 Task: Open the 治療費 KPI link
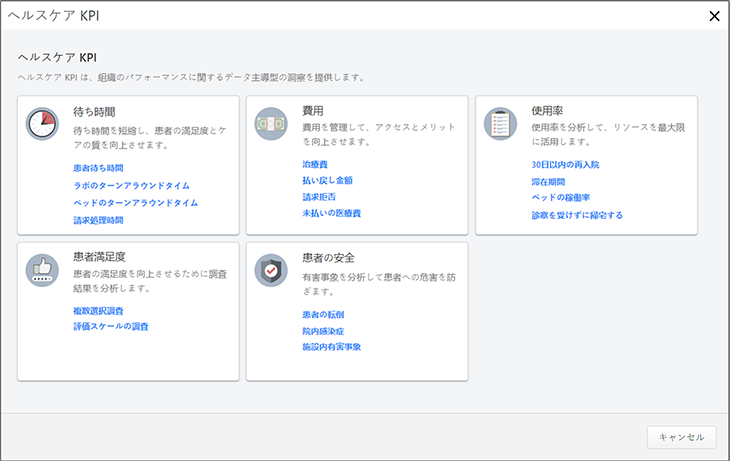[x=315, y=162]
